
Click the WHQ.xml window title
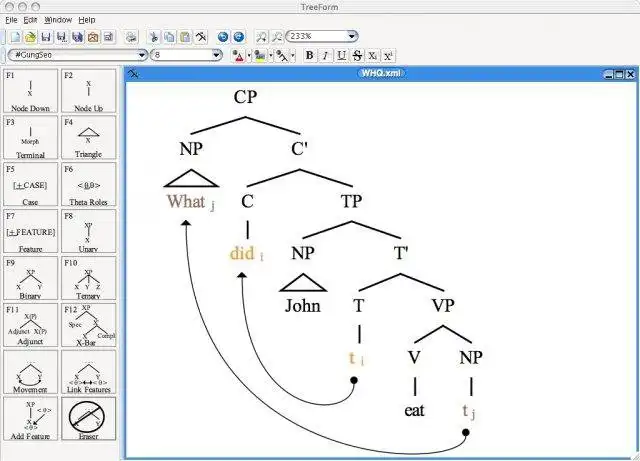pyautogui.click(x=381, y=73)
